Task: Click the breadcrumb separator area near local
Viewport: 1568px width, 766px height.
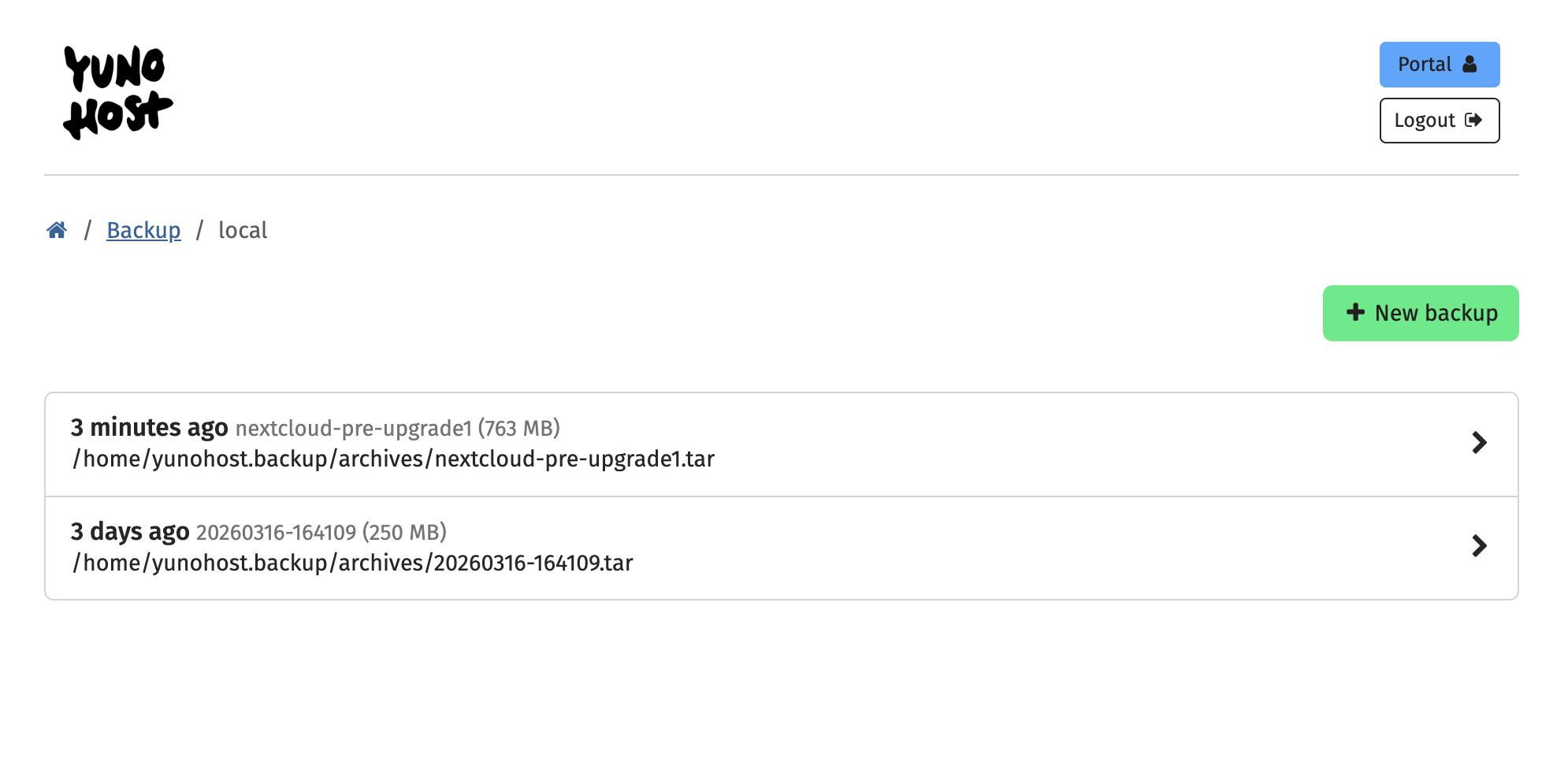Action: (x=199, y=230)
